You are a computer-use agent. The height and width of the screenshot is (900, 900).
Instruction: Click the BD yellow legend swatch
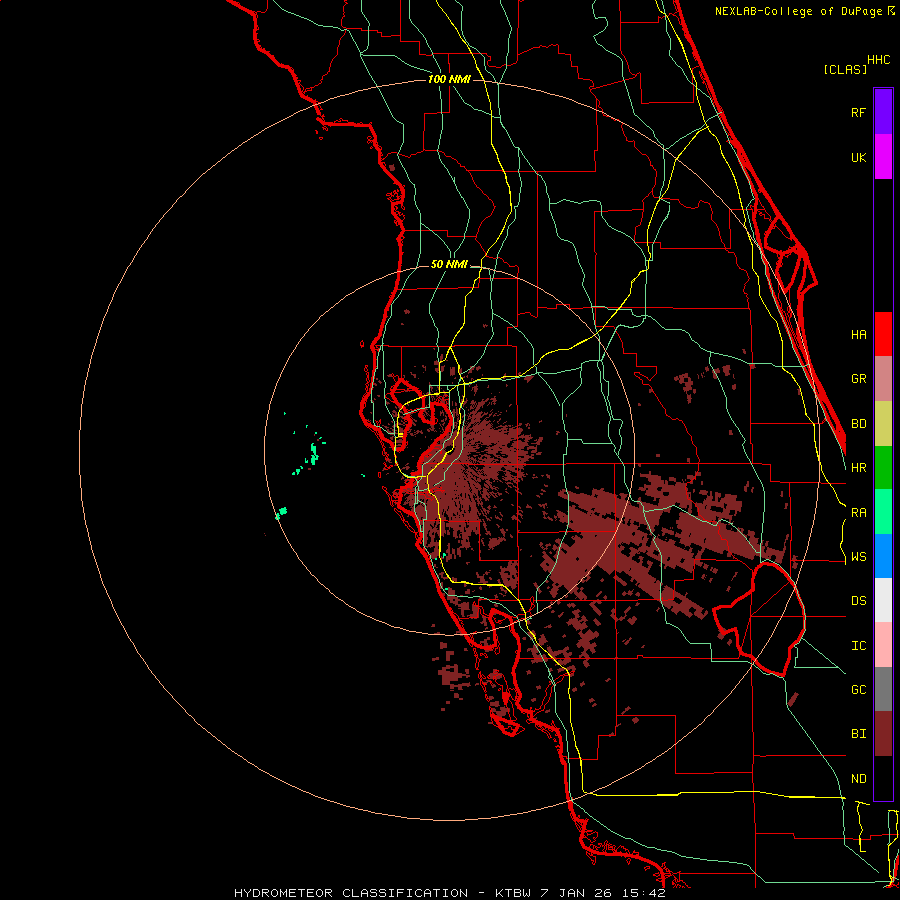pos(883,424)
